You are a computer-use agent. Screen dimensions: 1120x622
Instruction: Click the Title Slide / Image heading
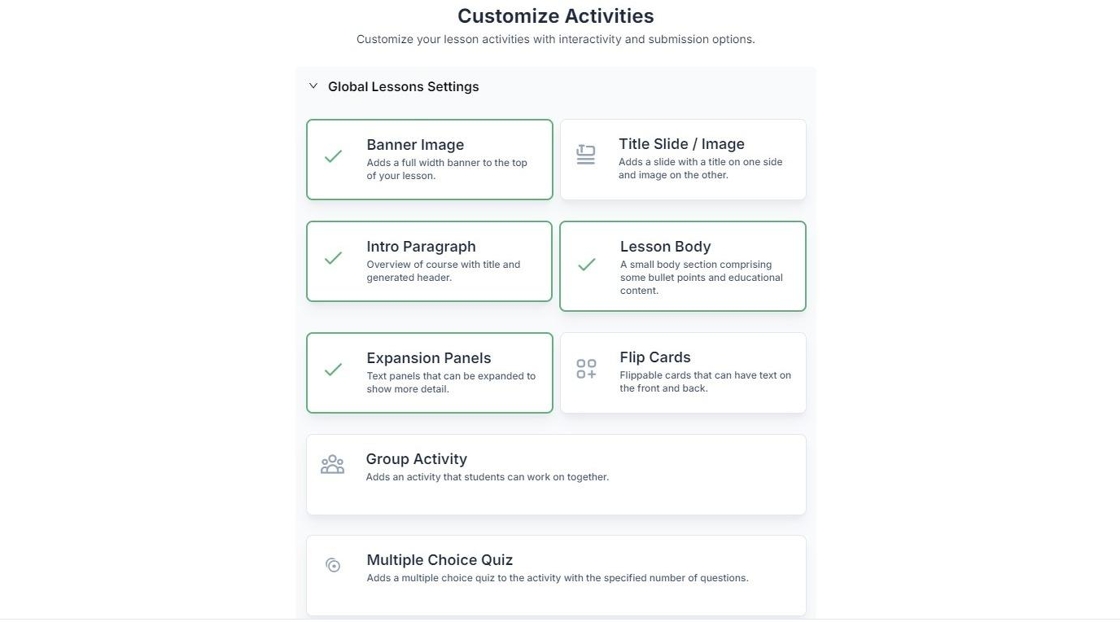tap(681, 144)
